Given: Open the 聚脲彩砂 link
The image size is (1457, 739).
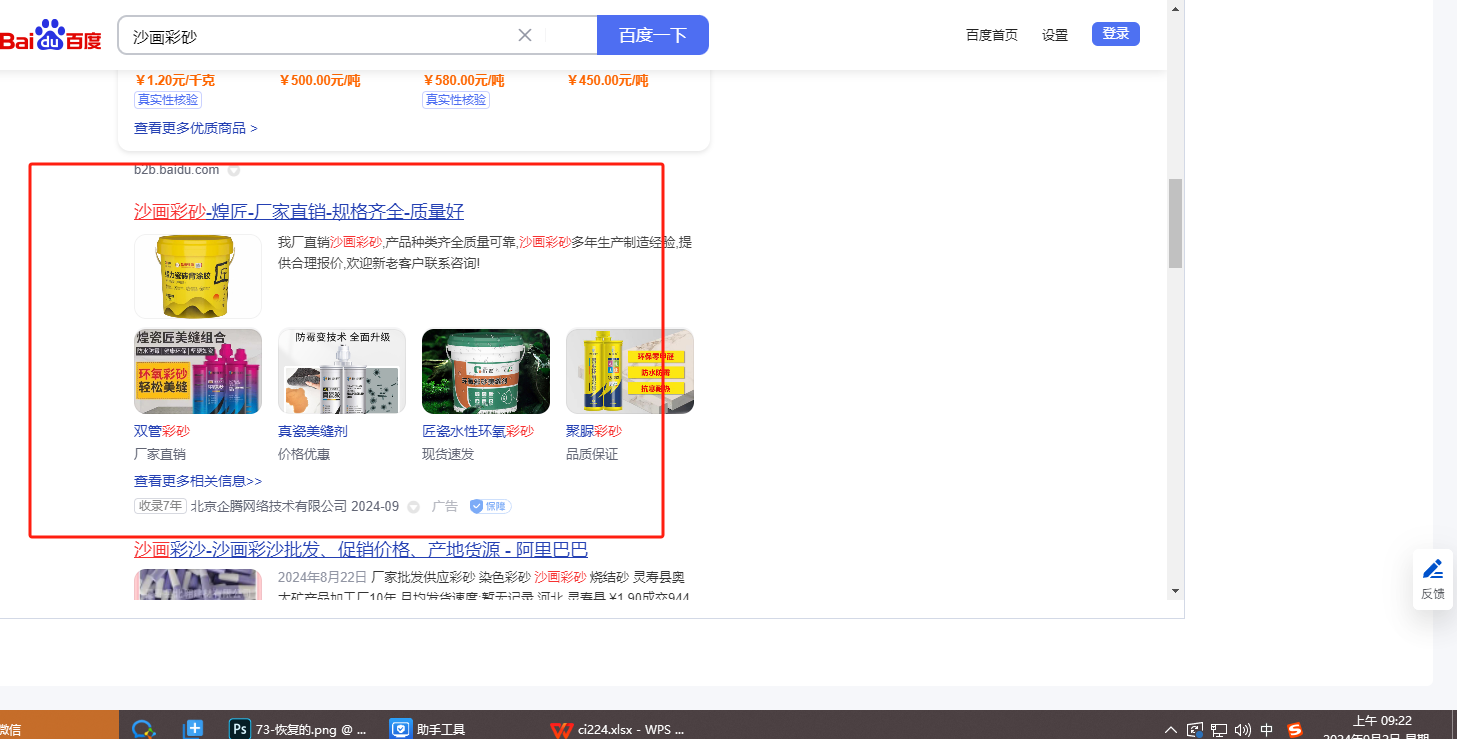Looking at the screenshot, I should pos(594,431).
